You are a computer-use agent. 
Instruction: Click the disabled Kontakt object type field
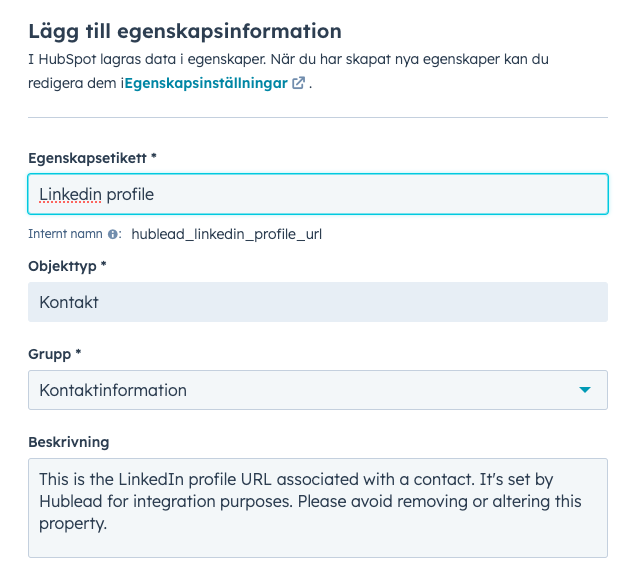(318, 302)
